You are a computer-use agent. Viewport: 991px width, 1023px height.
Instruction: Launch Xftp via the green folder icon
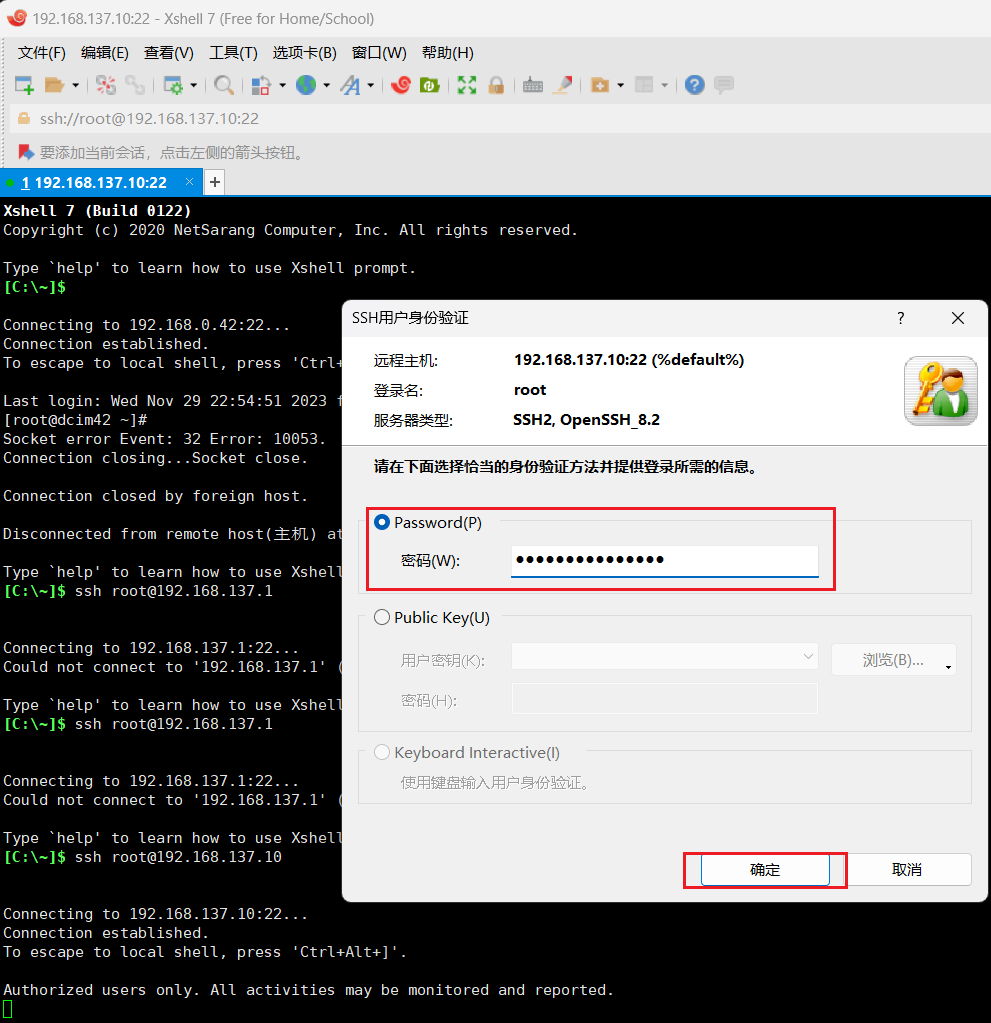429,85
